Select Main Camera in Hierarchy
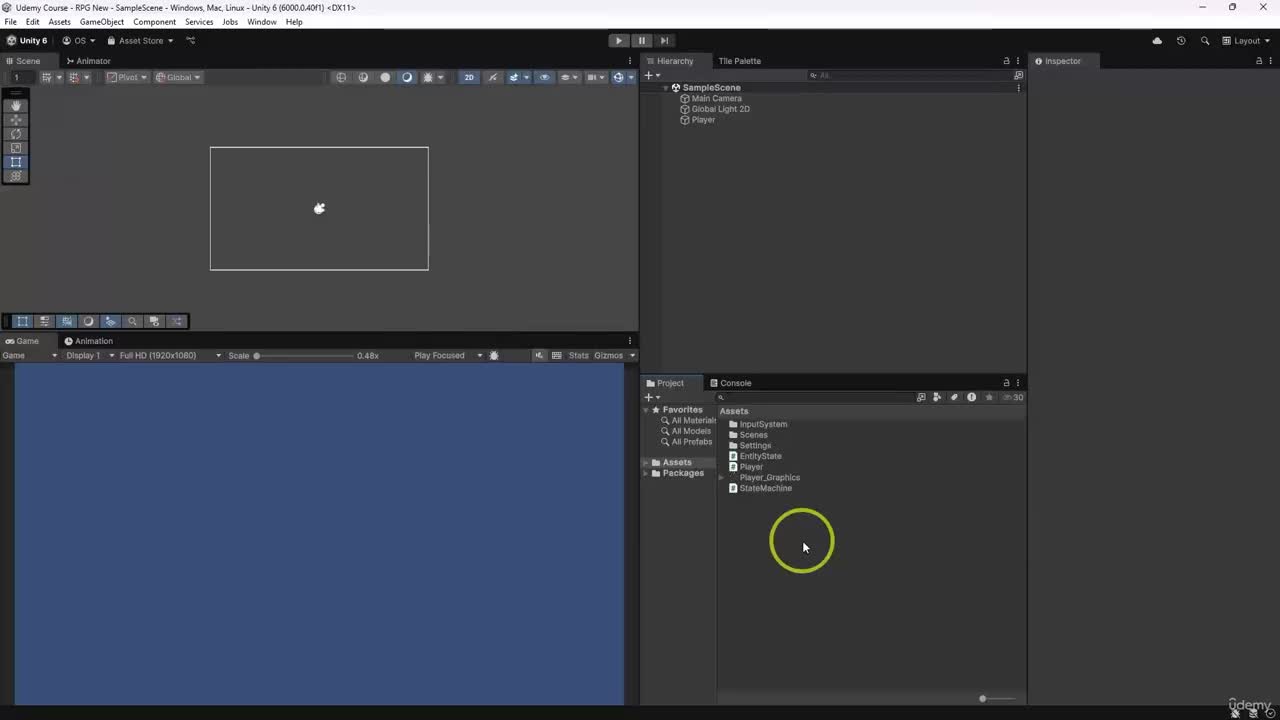Image resolution: width=1280 pixels, height=720 pixels. tap(716, 99)
